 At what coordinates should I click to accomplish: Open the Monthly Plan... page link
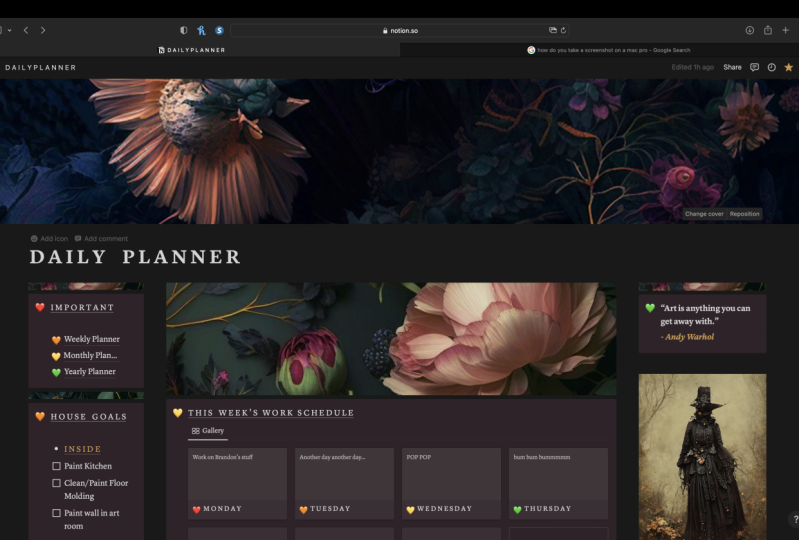[90, 356]
